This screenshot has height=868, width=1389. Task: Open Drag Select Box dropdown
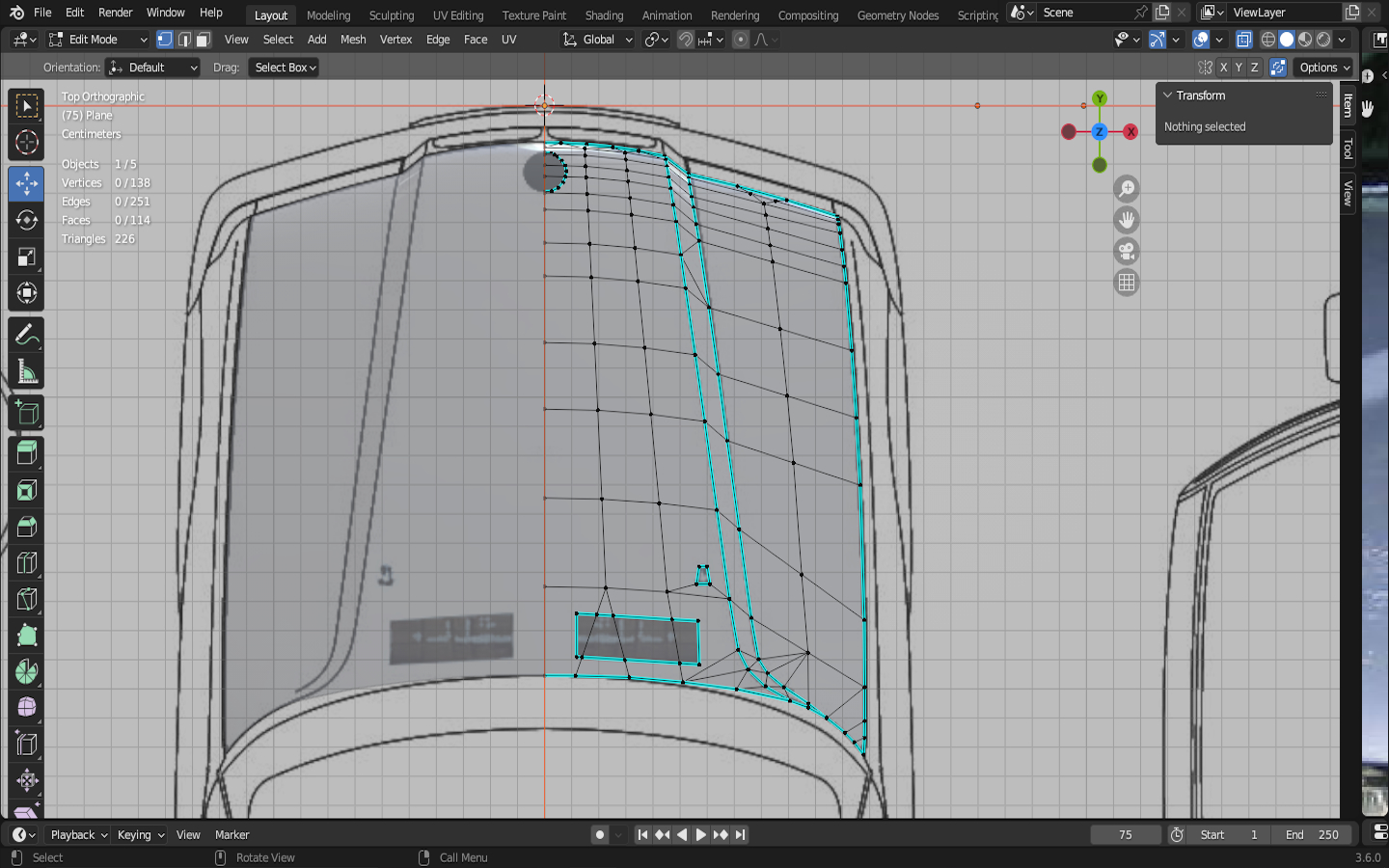tap(284, 68)
